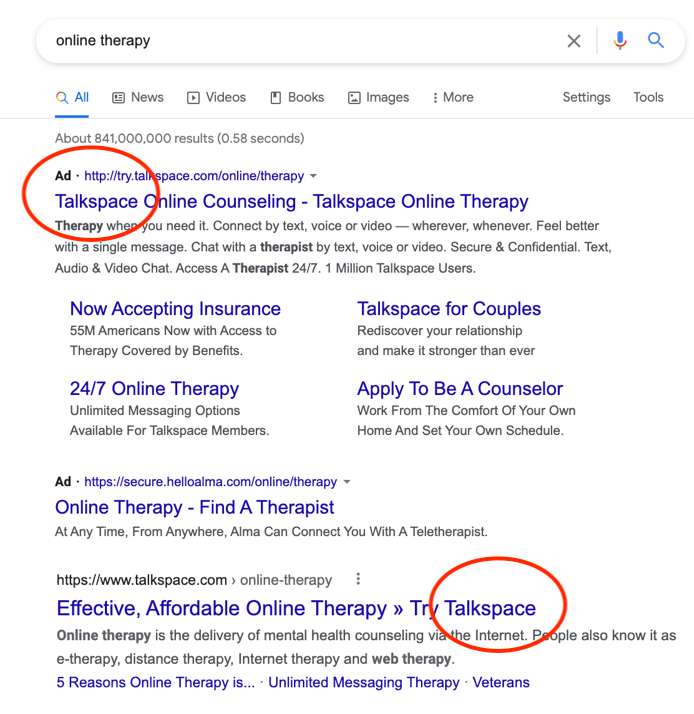Screen dimensions: 694x714
Task: Expand the dropdown arrow after try.talkspace.com URL
Action: pyautogui.click(x=313, y=176)
